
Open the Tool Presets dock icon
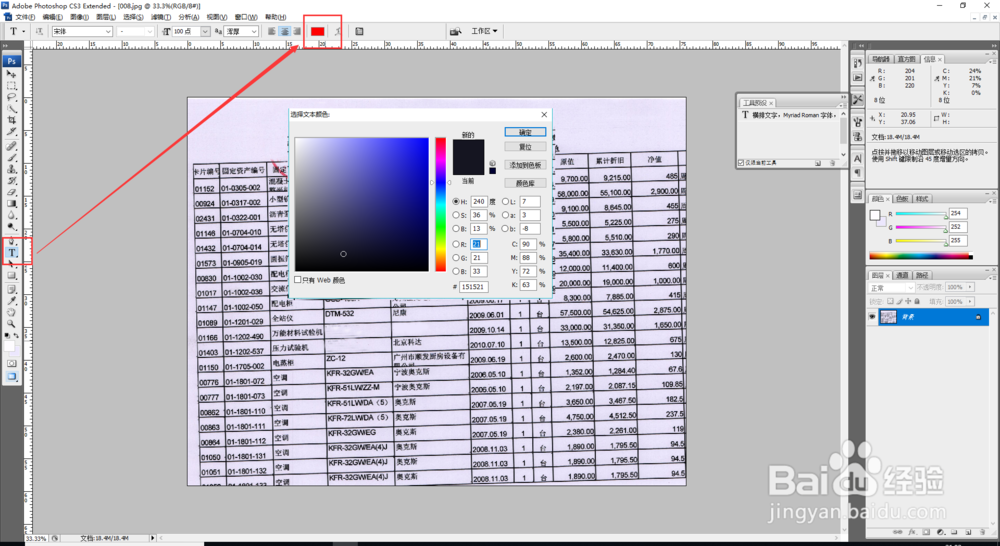(858, 100)
